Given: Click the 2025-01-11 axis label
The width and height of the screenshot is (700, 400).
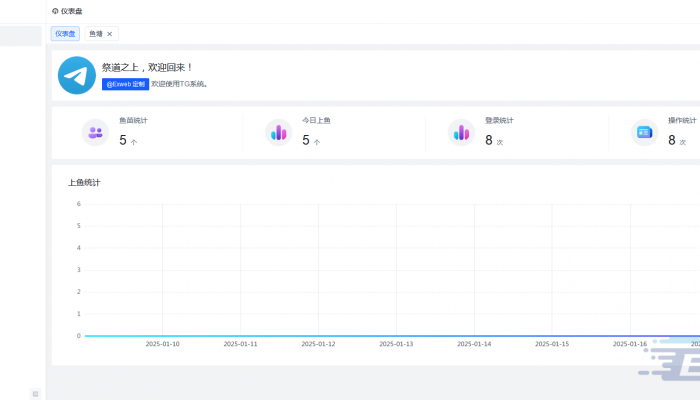Looking at the screenshot, I should [241, 344].
